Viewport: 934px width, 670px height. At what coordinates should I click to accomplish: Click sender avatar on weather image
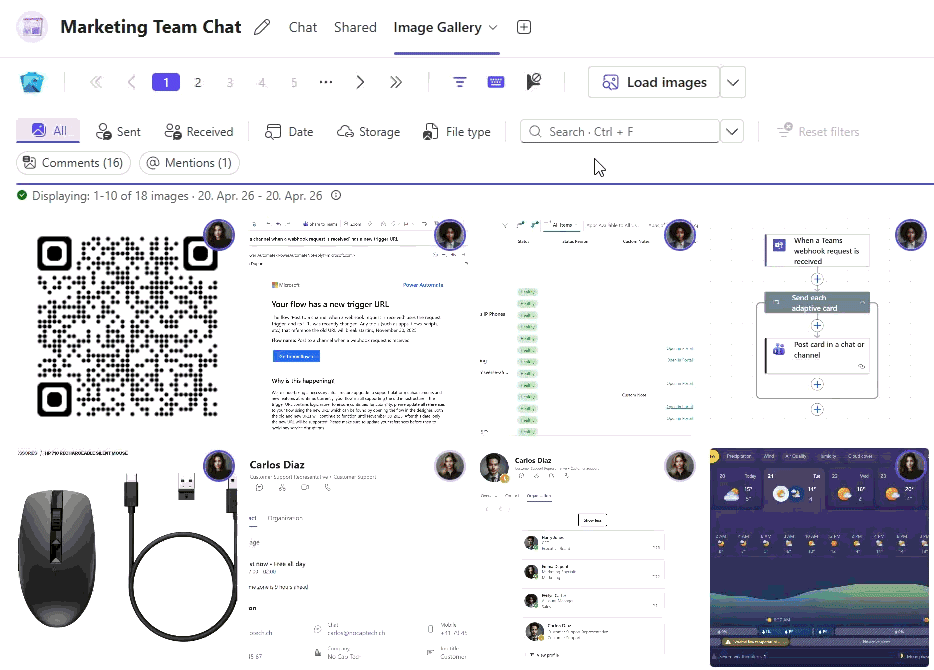click(x=910, y=466)
